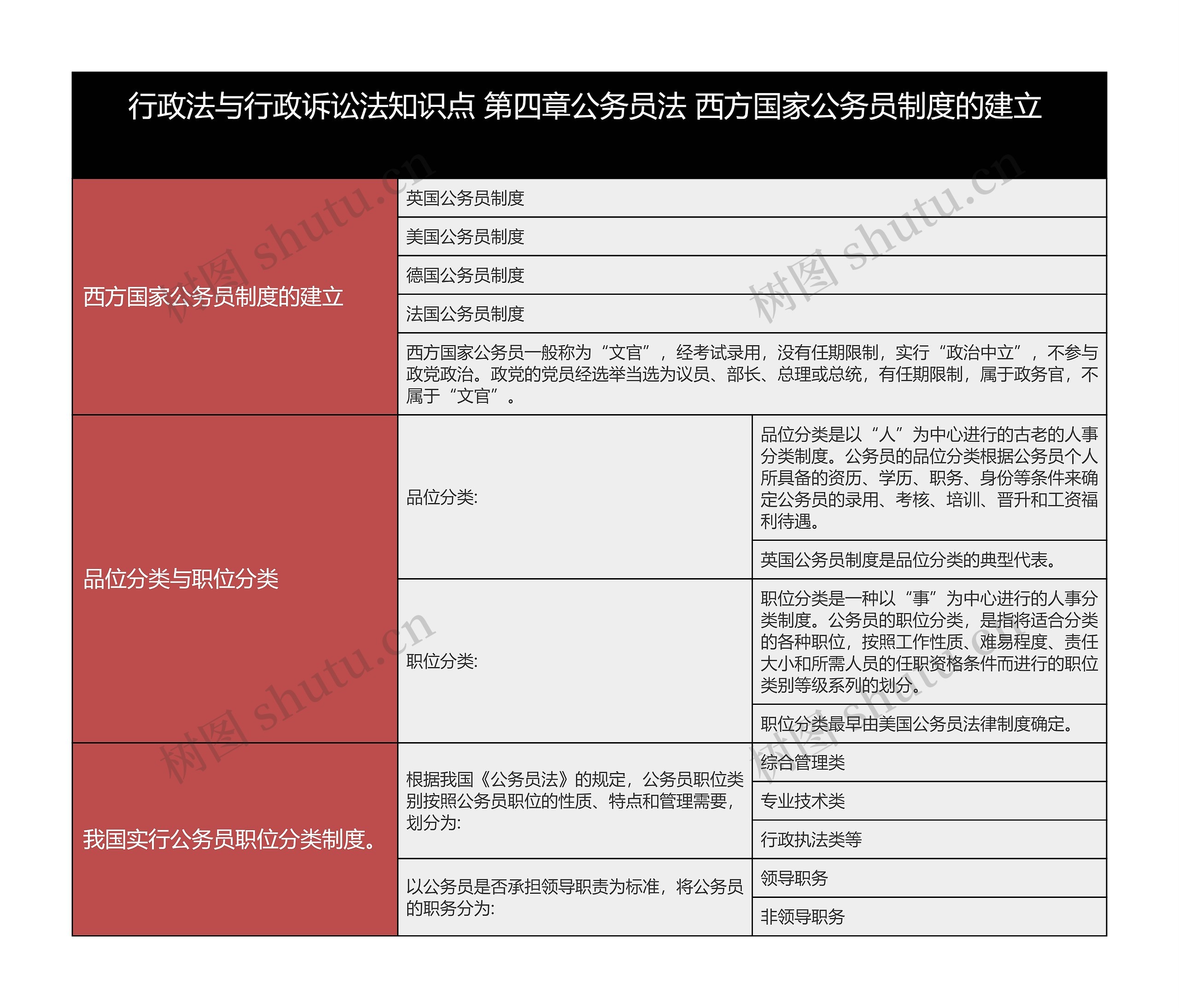
Task: Click the cell labeled '品位分类:'
Action: (575, 498)
